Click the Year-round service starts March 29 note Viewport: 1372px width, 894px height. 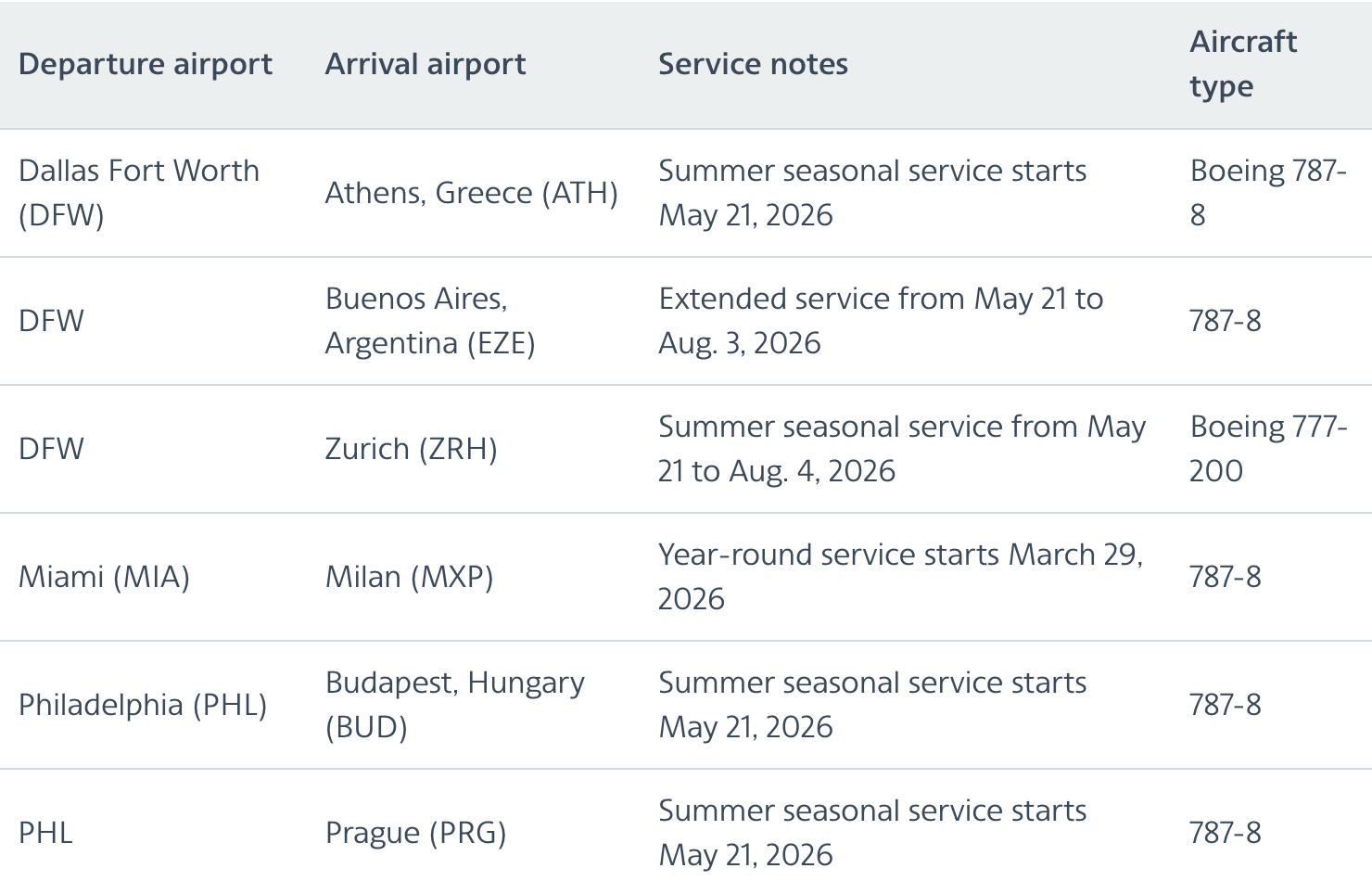[x=900, y=577]
